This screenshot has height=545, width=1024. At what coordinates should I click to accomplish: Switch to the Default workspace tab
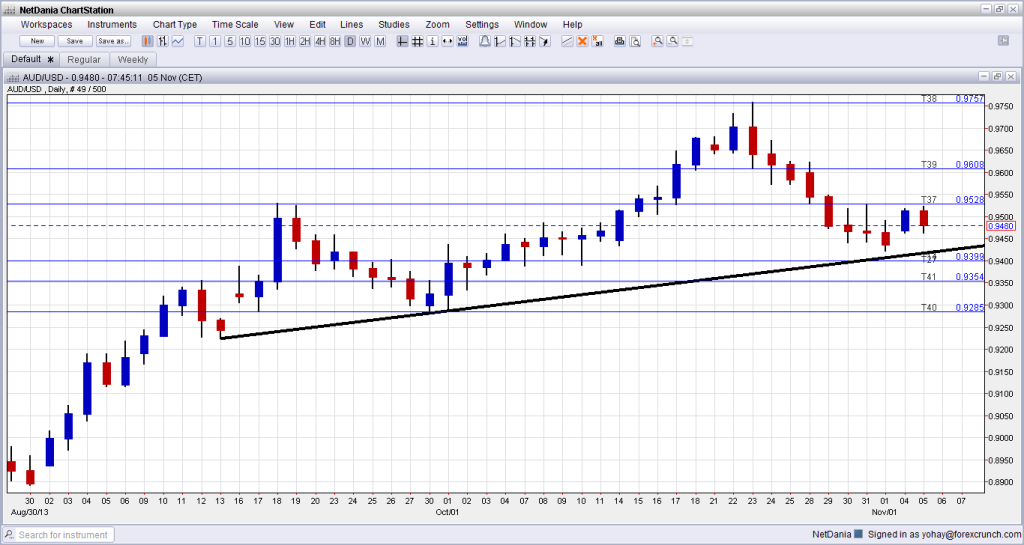32,59
